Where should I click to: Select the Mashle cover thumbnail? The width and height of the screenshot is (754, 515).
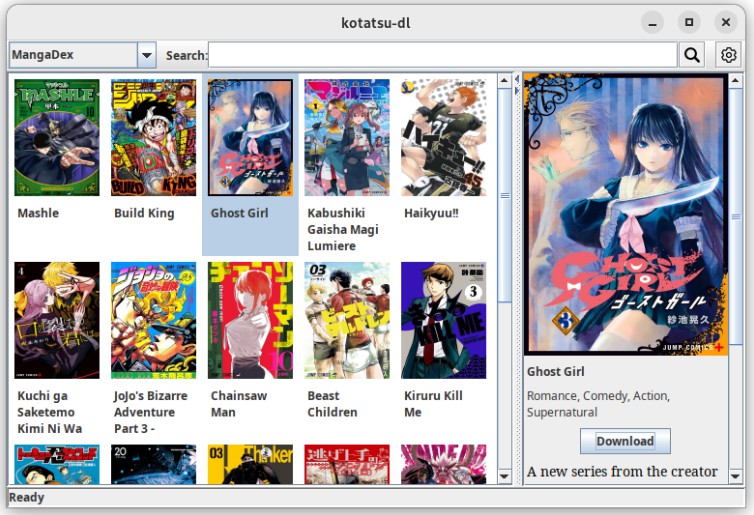[57, 138]
